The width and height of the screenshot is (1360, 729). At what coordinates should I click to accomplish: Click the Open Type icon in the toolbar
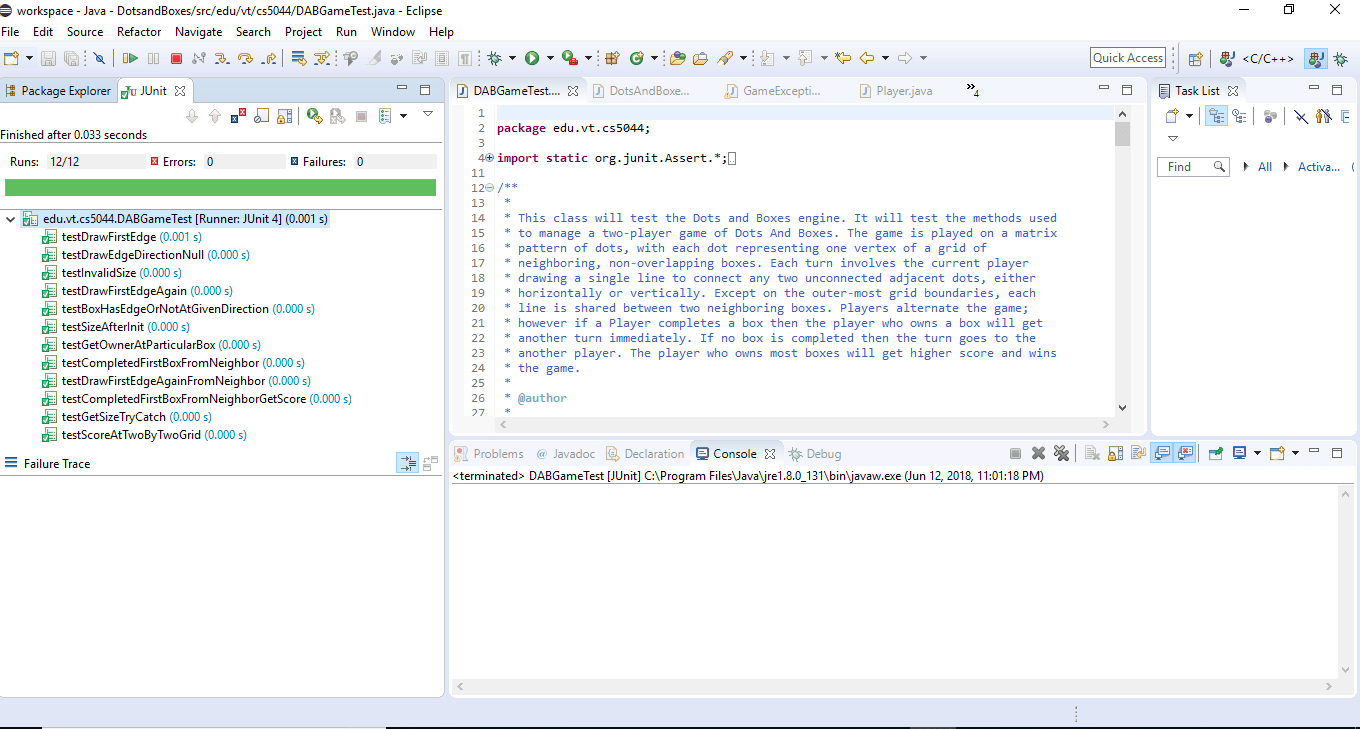pos(677,58)
